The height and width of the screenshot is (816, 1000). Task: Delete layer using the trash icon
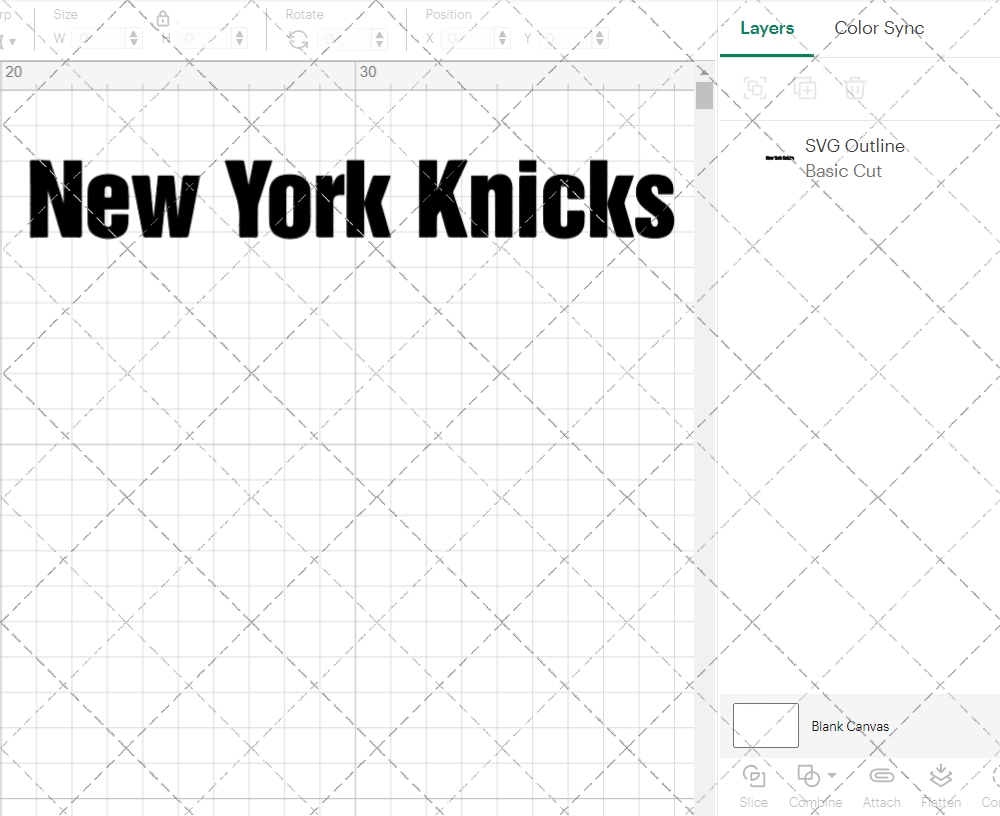click(853, 88)
